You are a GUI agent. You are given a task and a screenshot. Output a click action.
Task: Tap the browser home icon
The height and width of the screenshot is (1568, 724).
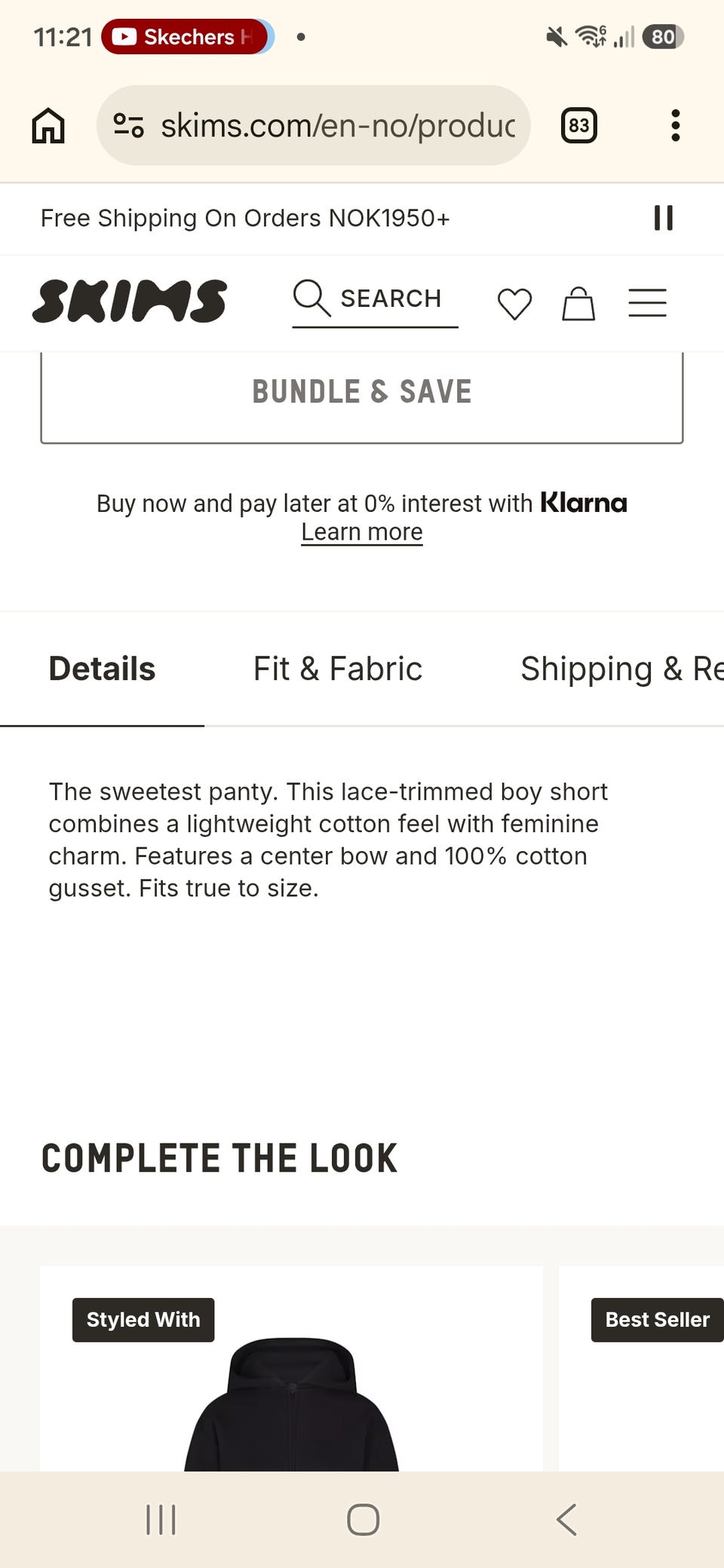[x=48, y=125]
